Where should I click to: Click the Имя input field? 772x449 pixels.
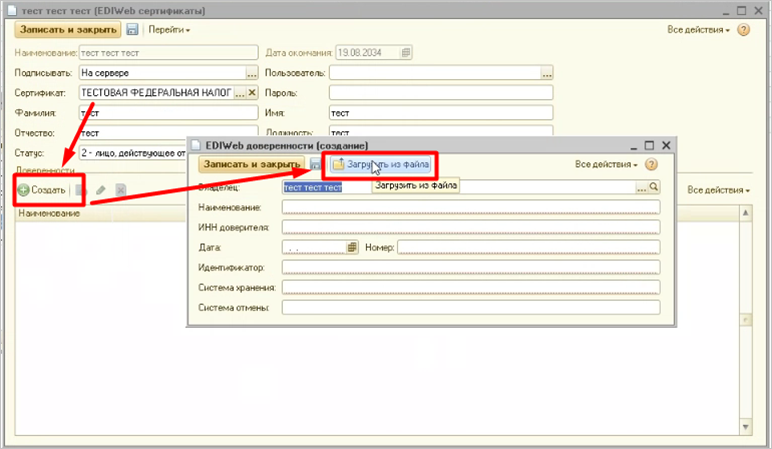[x=441, y=113]
